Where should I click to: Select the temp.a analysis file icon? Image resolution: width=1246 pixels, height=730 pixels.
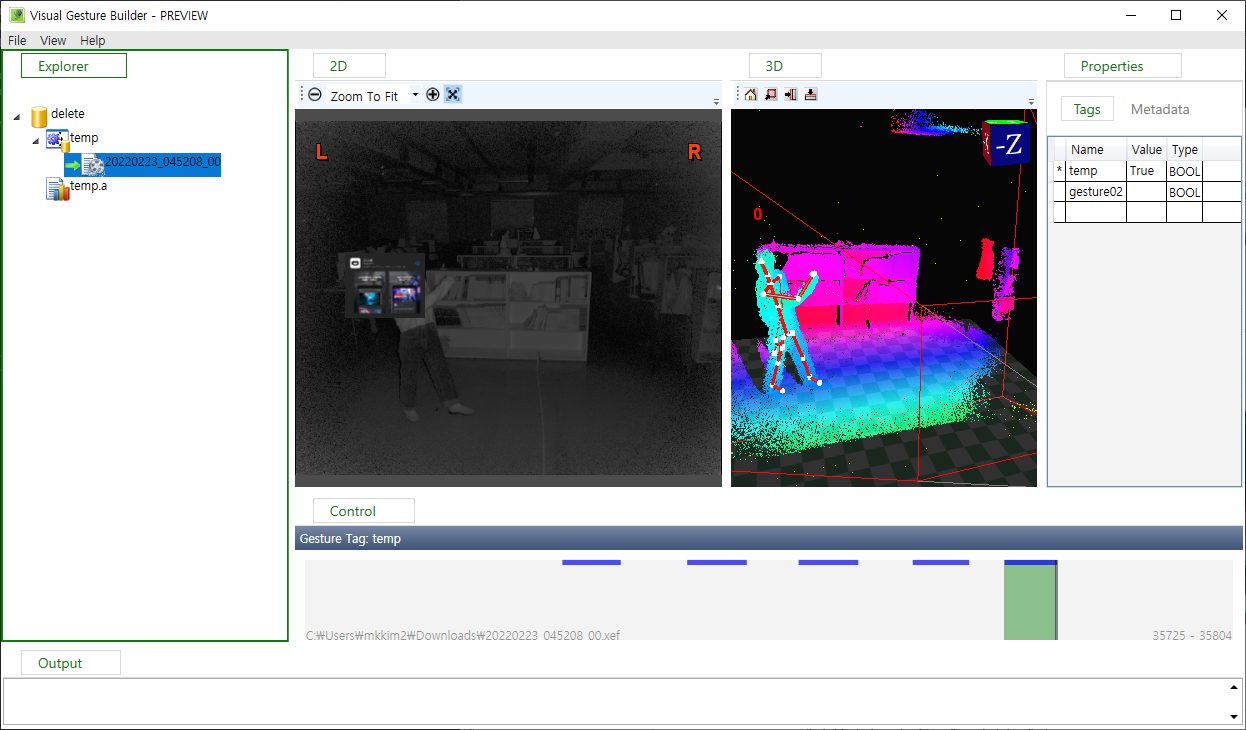coord(58,188)
